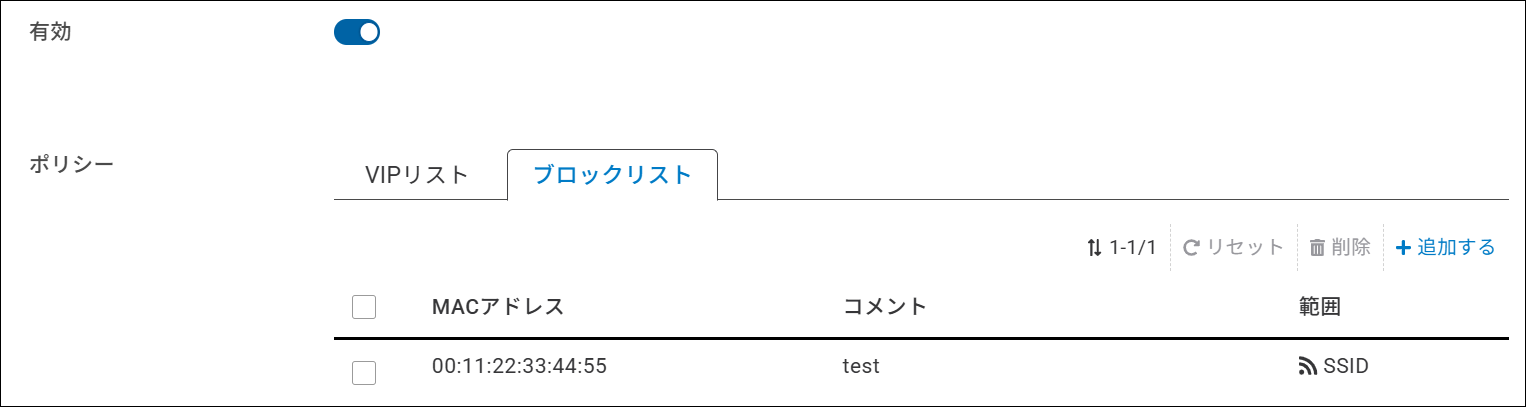
Task: Toggle the 有効 switch off
Action: tap(357, 33)
